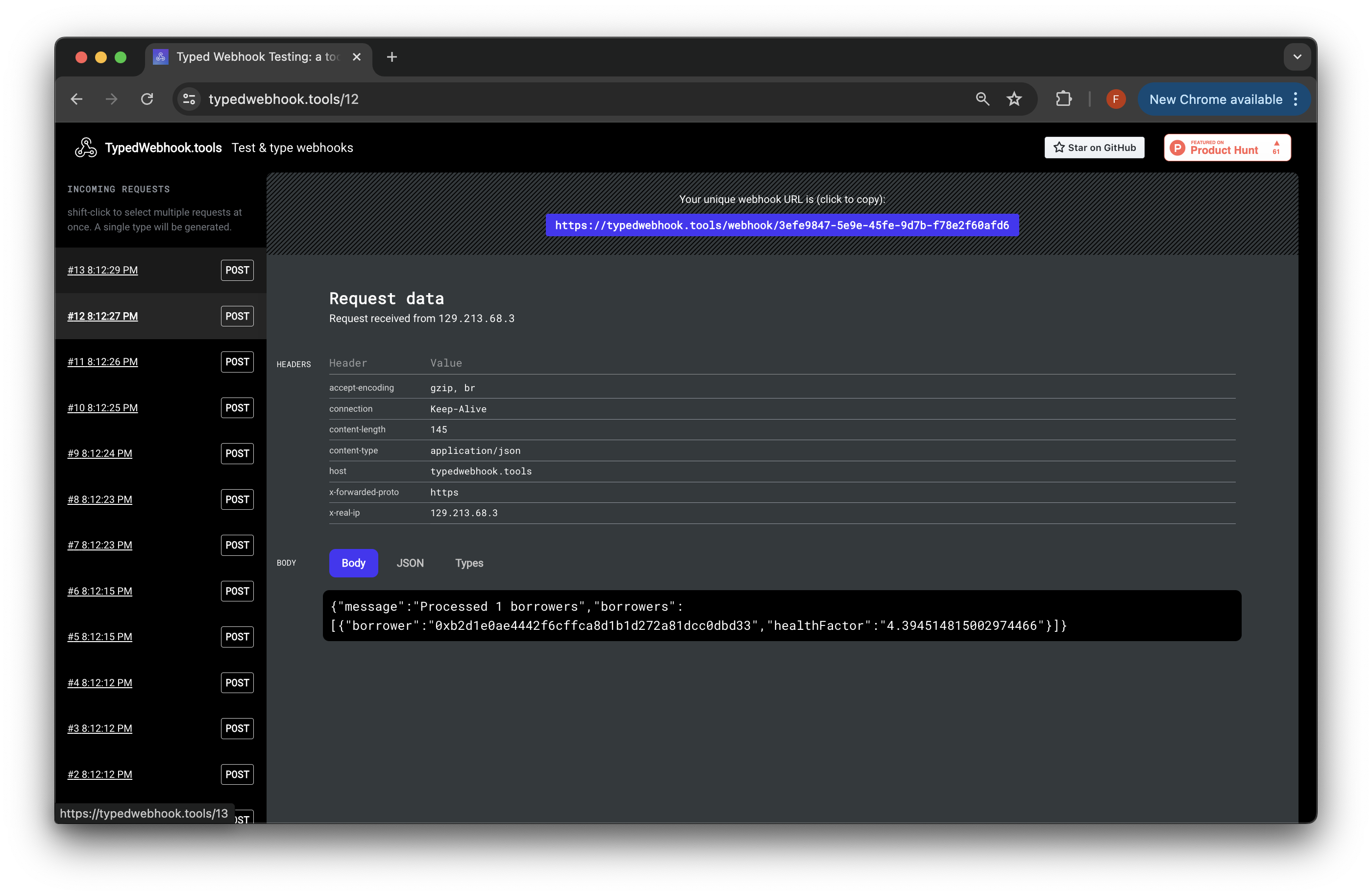Click the request body JSON text block
Screen dimensions: 1372x896
(x=782, y=616)
